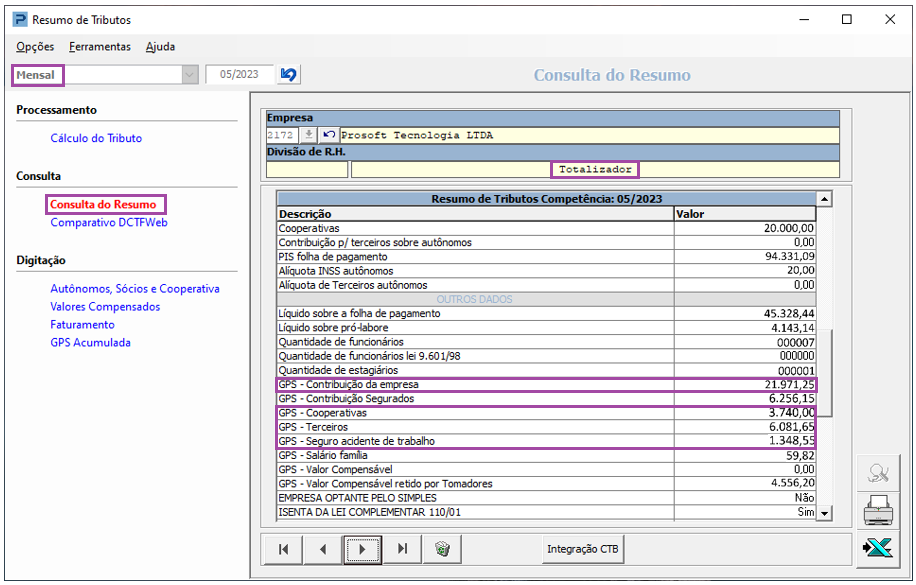916x585 pixels.
Task: Click the refresh arrow beside the 05/2023 field
Action: point(289,75)
